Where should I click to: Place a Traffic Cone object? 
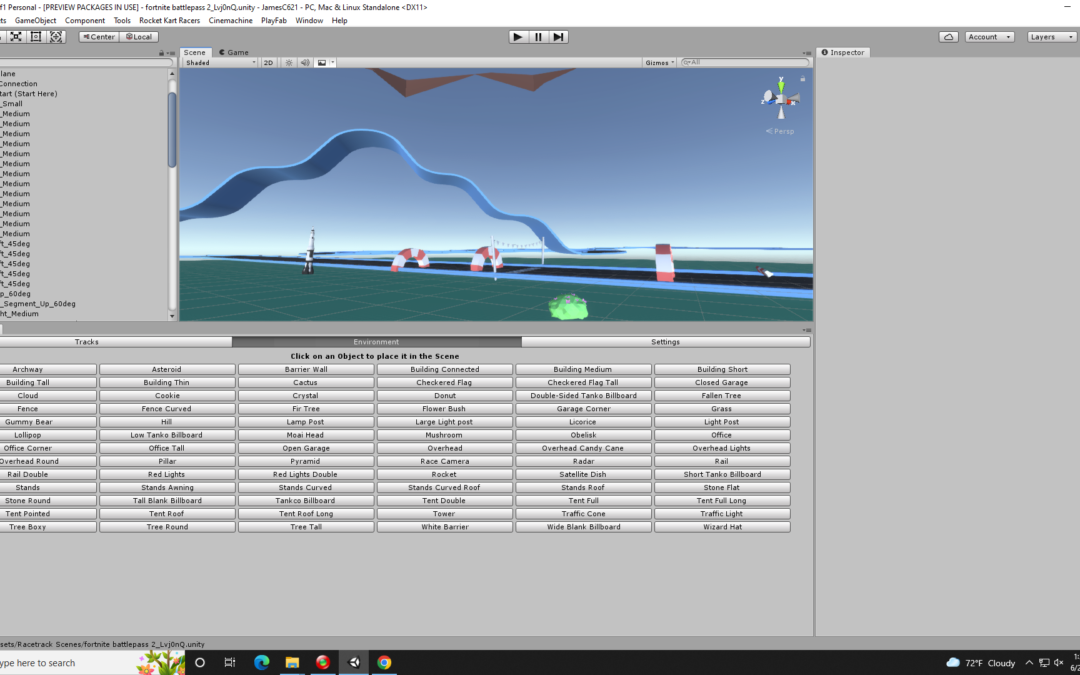(583, 513)
